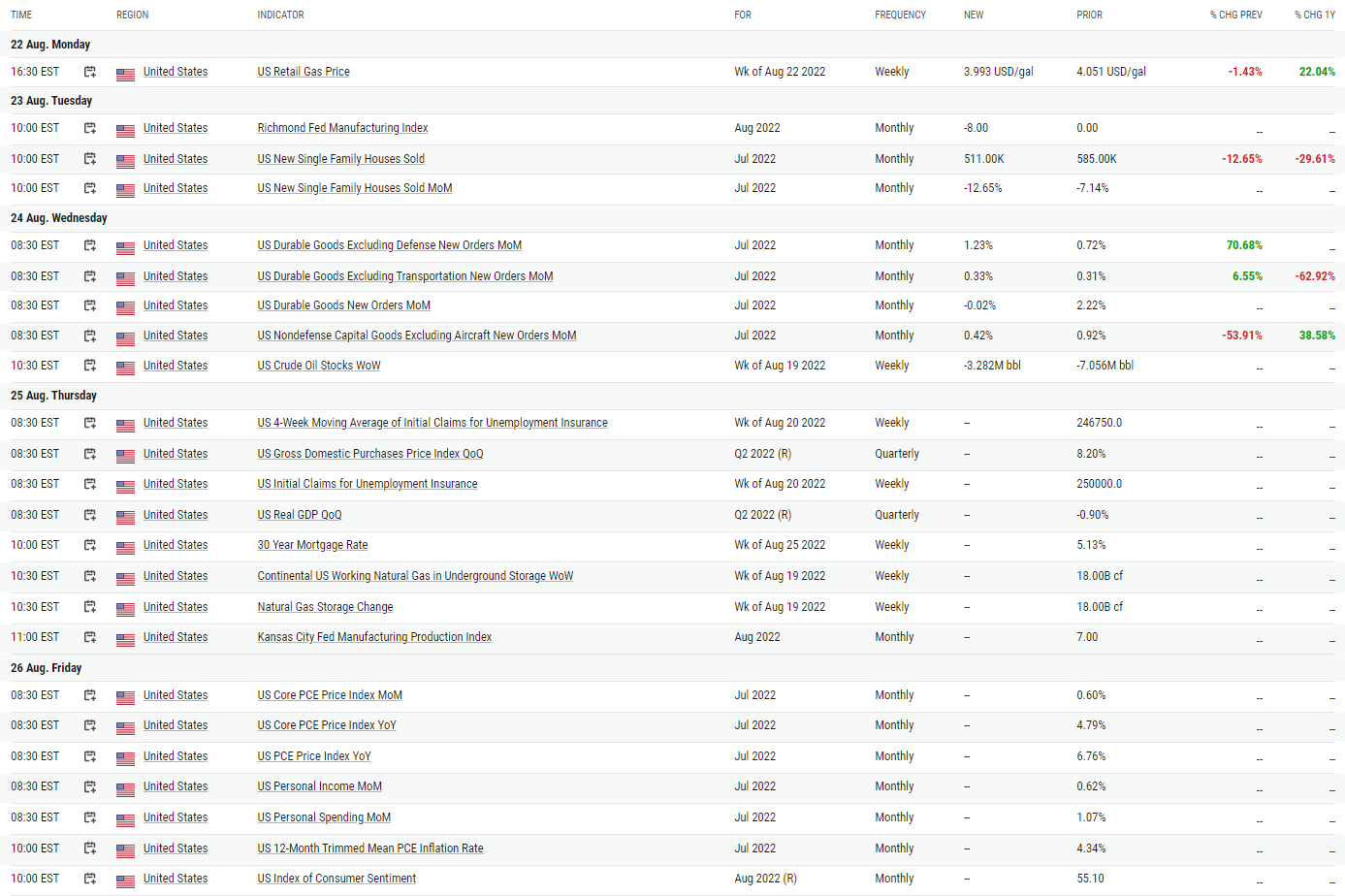Click US flag icon in US 12-Month Trimmed Mean PCE row
1345x896 pixels.
125,850
